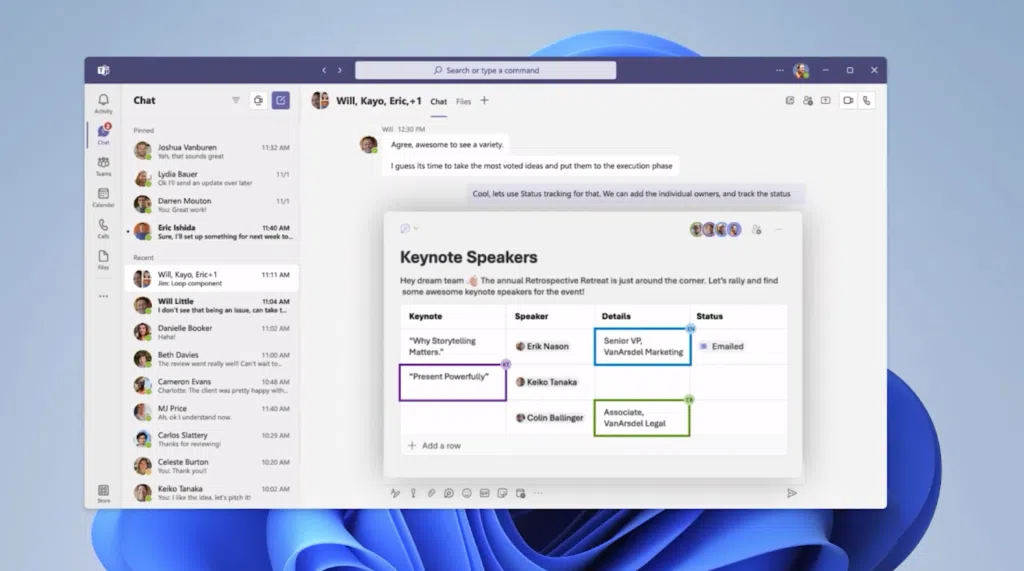This screenshot has width=1024, height=571.
Task: Show more apps ellipsis in sidebar
Action: 103,296
